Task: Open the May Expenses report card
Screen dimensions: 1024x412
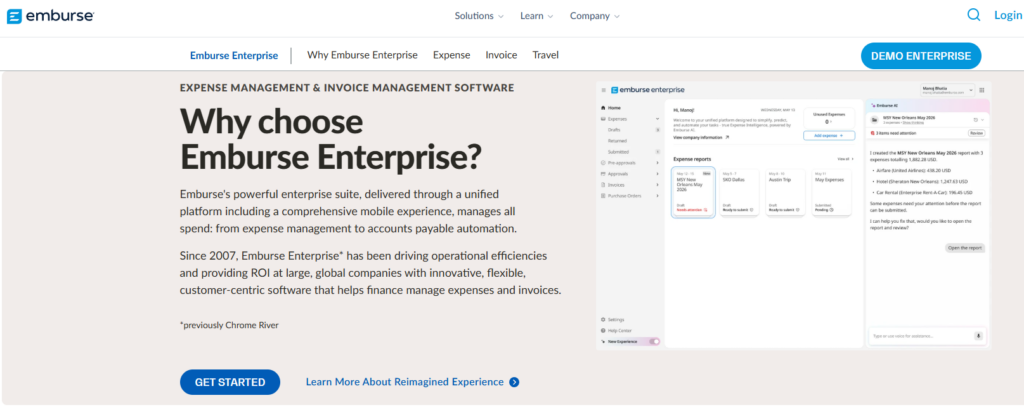Action: click(x=831, y=193)
